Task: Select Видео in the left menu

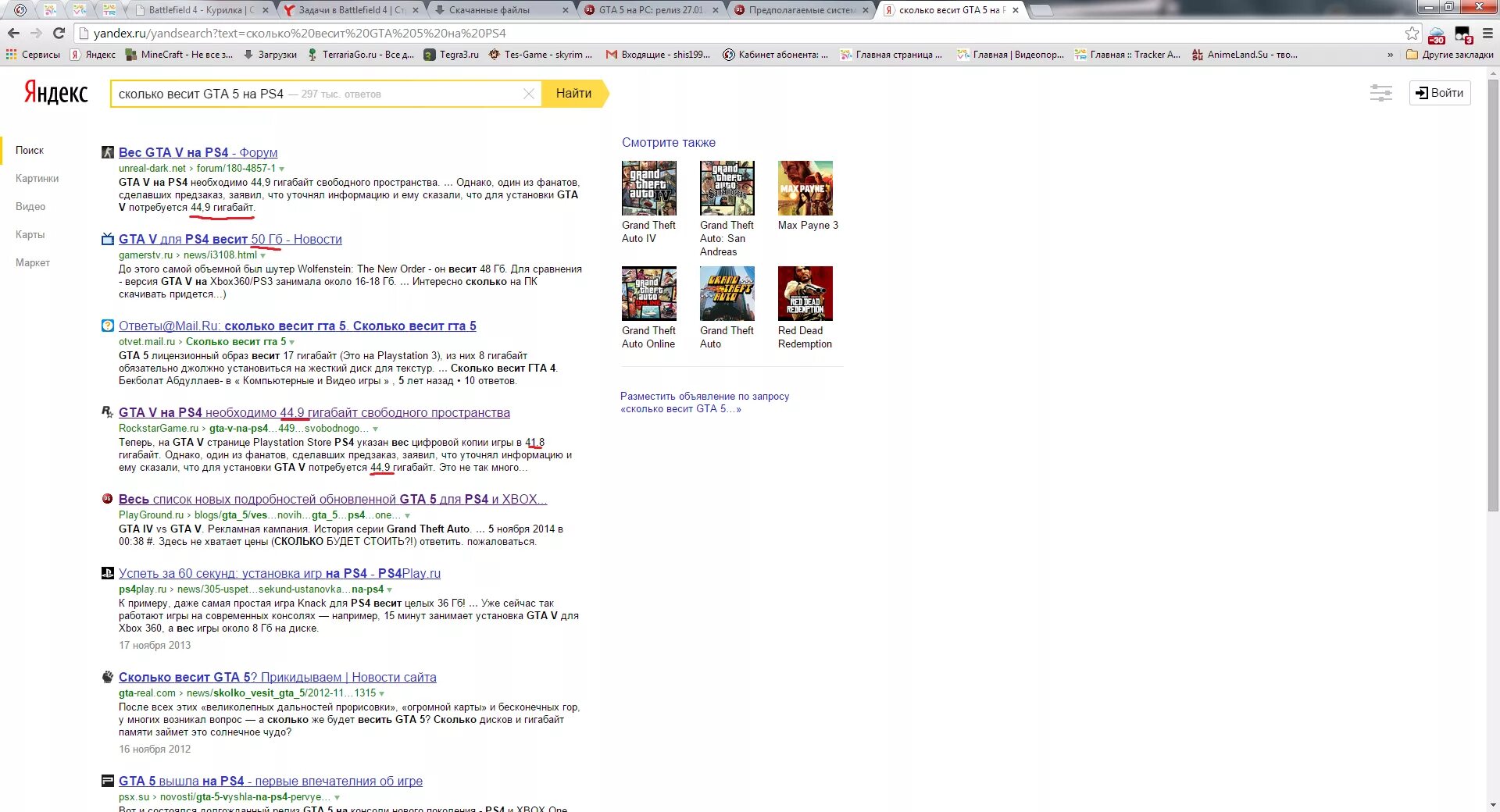Action: 30,206
